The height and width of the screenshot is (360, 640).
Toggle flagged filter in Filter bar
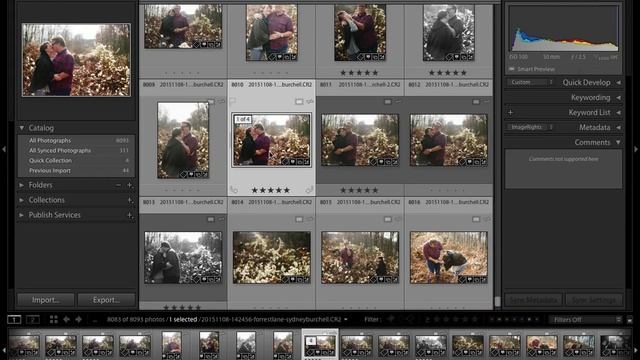point(391,320)
